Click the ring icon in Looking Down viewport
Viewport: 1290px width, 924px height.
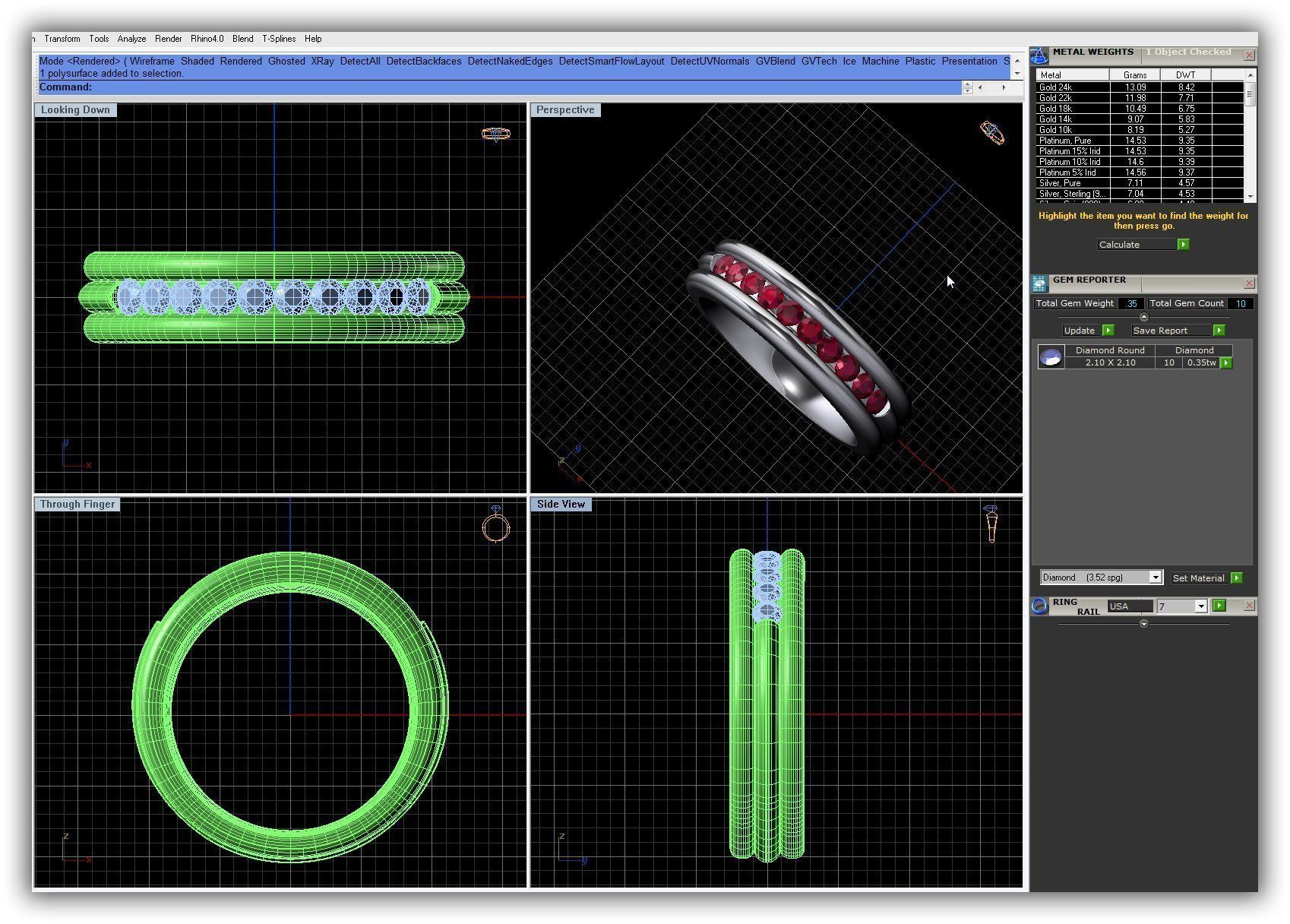pos(495,134)
